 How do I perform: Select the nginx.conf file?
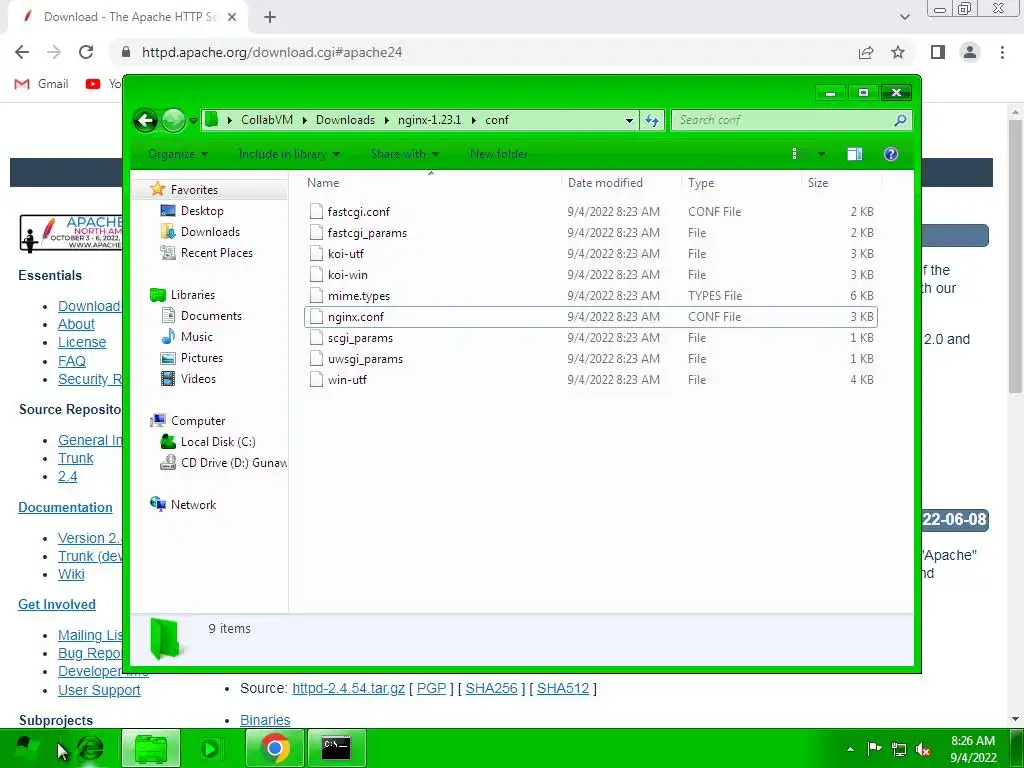[590, 317]
